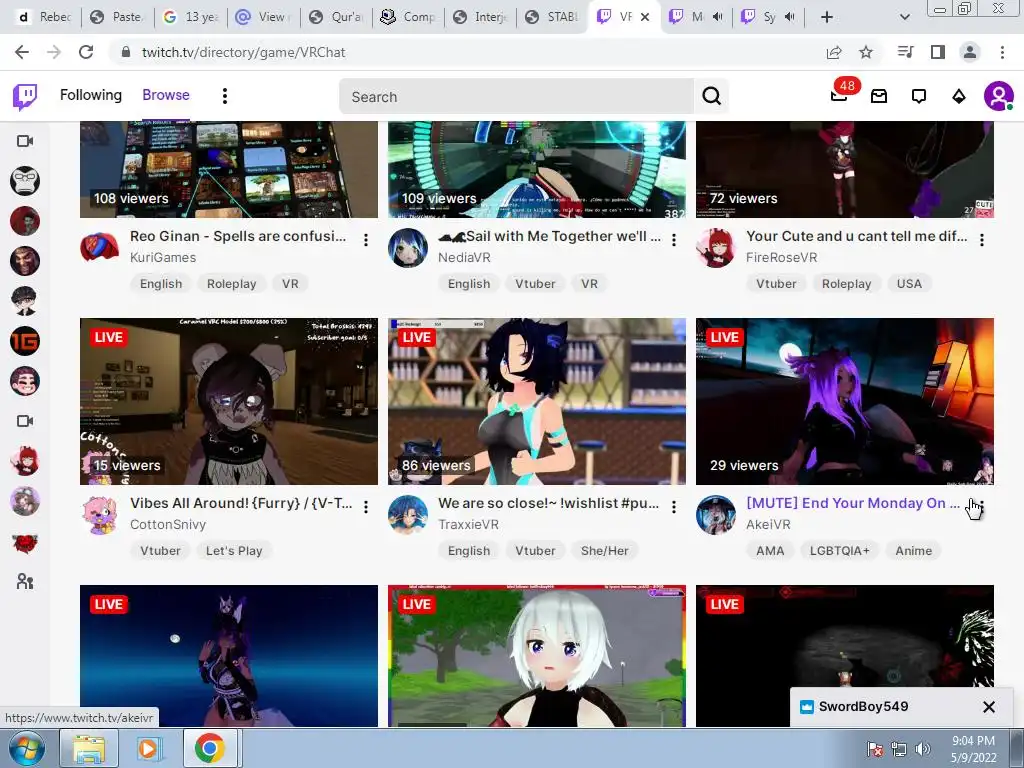Open the Twitch inbox icon

tap(879, 97)
